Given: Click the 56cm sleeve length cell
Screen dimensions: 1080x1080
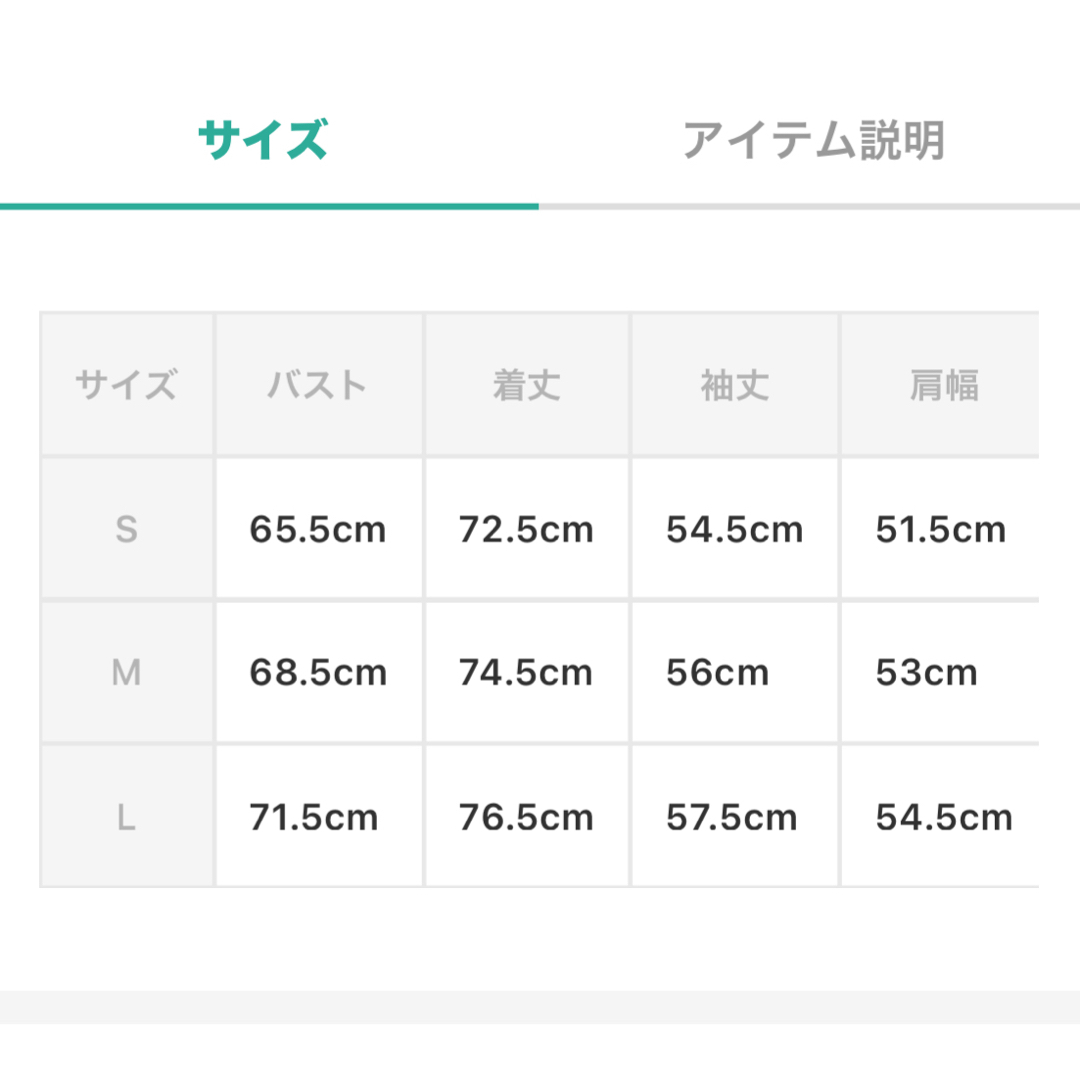Looking at the screenshot, I should tap(718, 673).
